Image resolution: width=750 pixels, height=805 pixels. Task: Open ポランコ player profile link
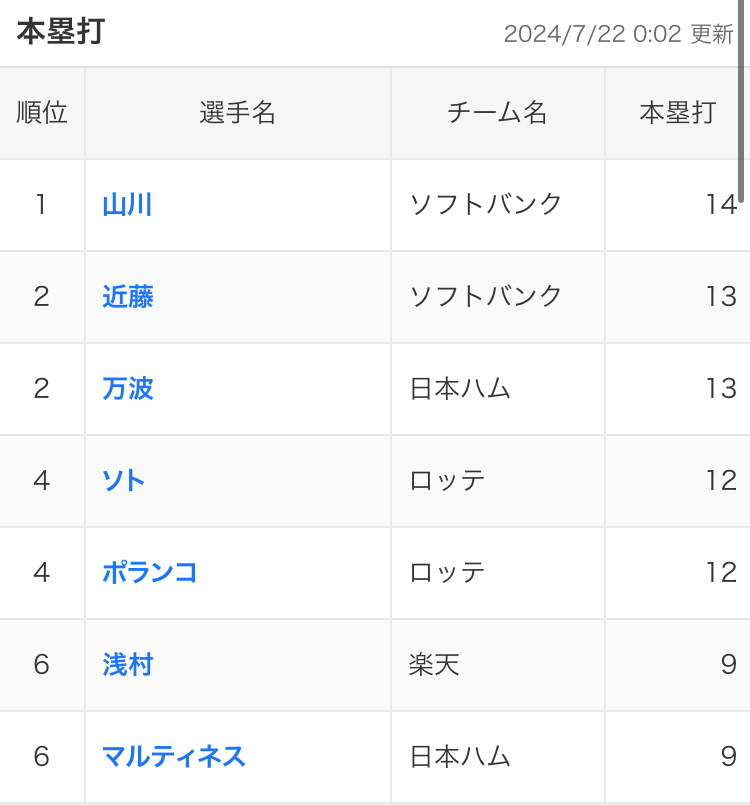(150, 573)
